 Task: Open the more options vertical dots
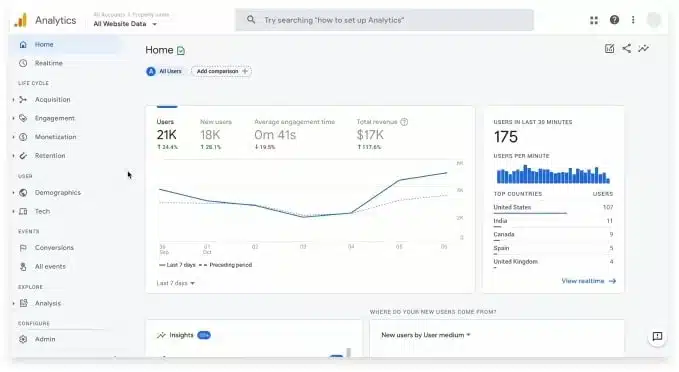(633, 20)
